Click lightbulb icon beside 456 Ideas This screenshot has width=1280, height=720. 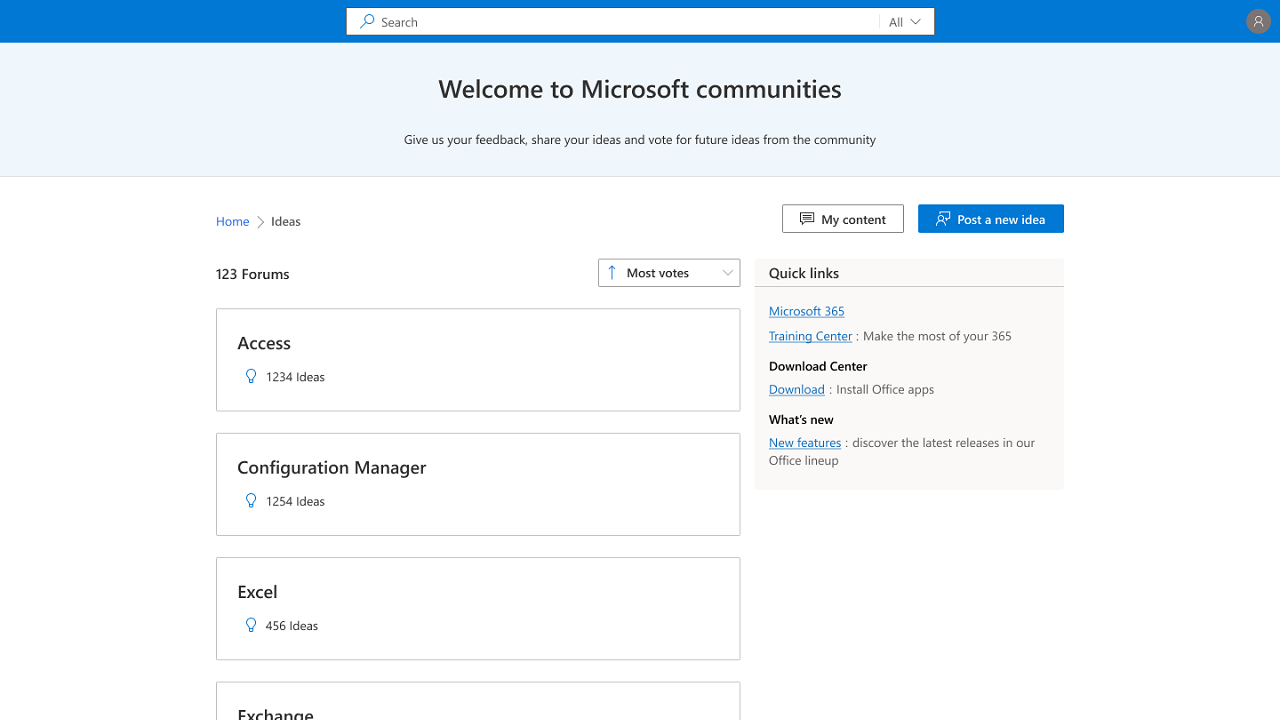(x=251, y=625)
